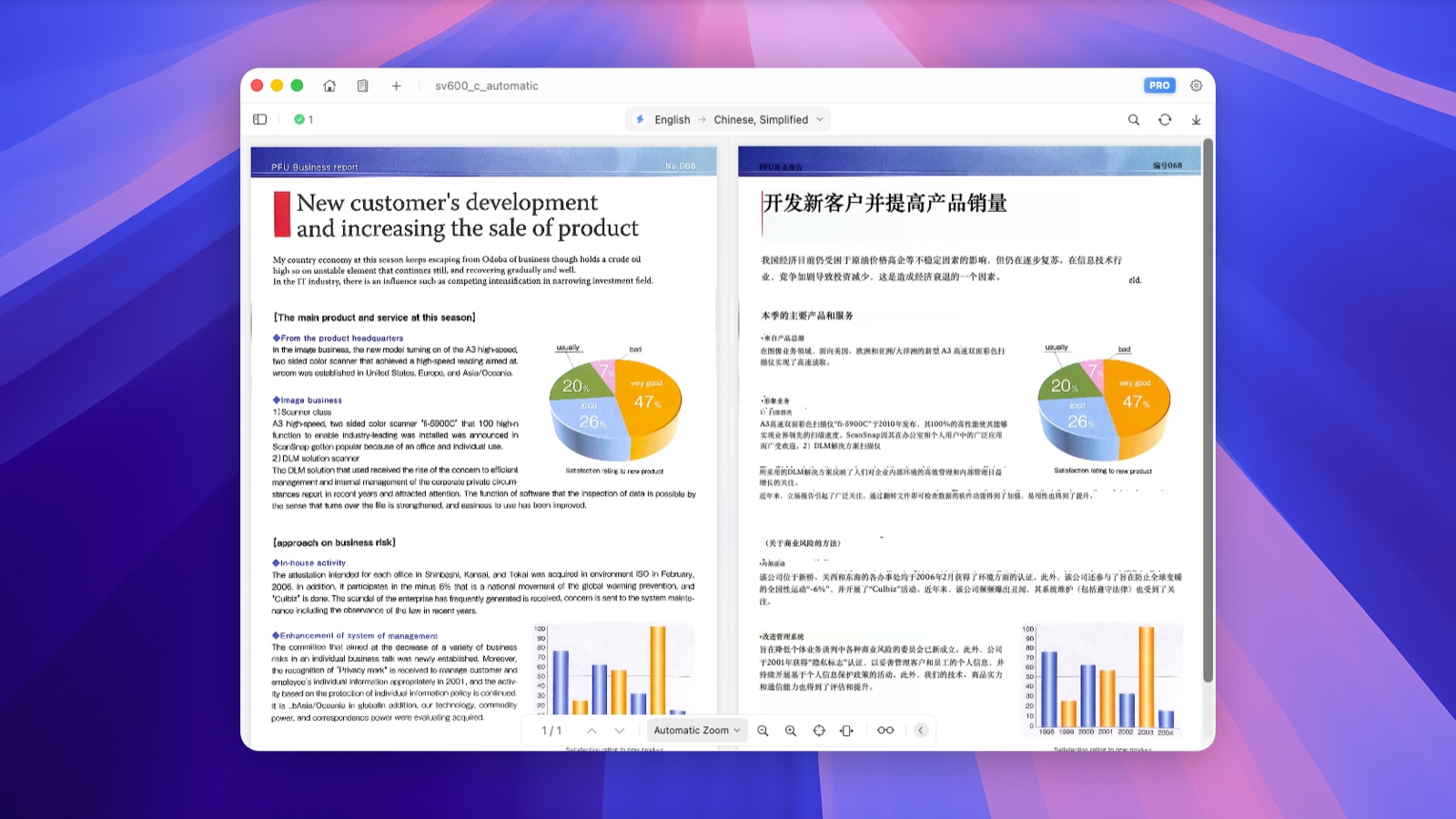Open the translation engine lightning icon
This screenshot has width=1456, height=819.
click(x=640, y=119)
